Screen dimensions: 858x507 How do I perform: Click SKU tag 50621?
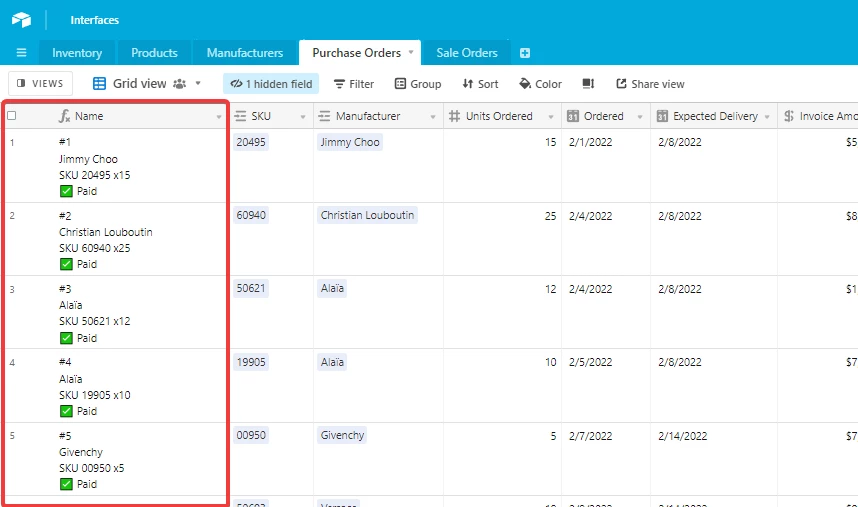coord(251,288)
